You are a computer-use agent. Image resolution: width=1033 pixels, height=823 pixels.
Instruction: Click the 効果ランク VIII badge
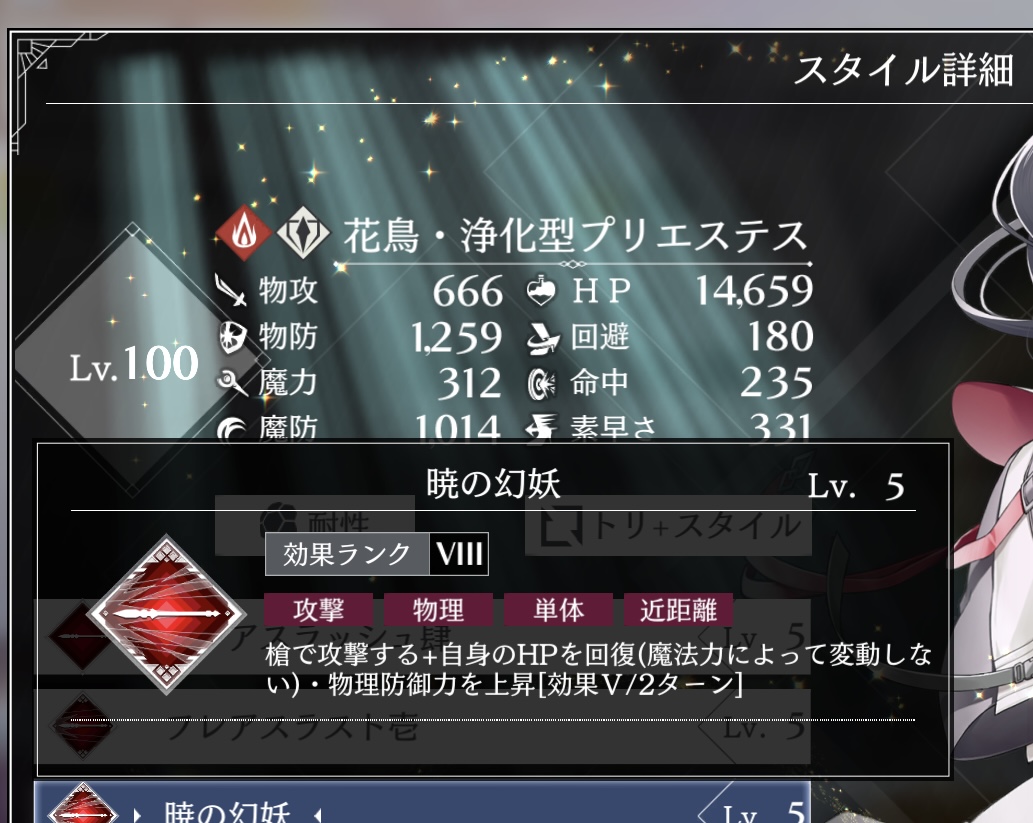pyautogui.click(x=377, y=554)
